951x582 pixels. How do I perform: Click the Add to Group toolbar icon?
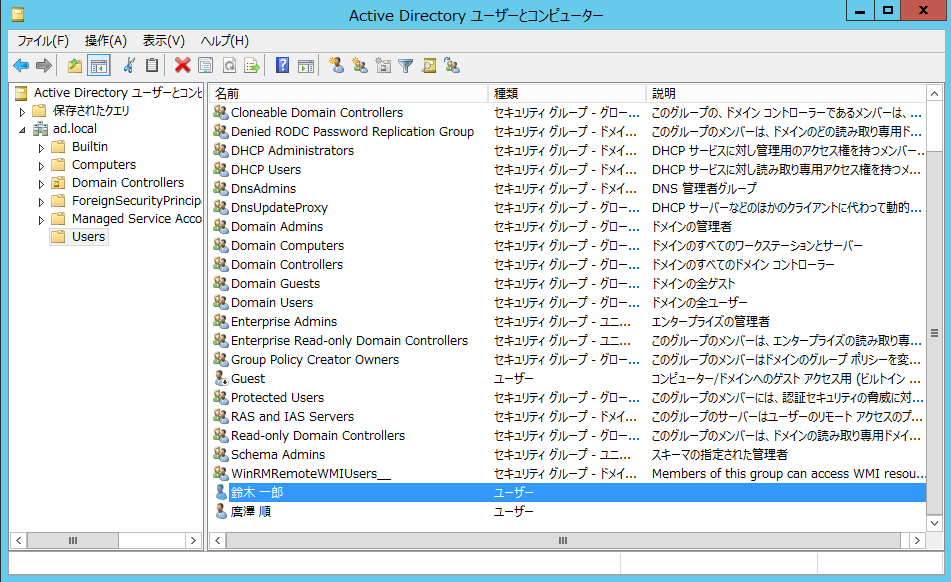452,65
